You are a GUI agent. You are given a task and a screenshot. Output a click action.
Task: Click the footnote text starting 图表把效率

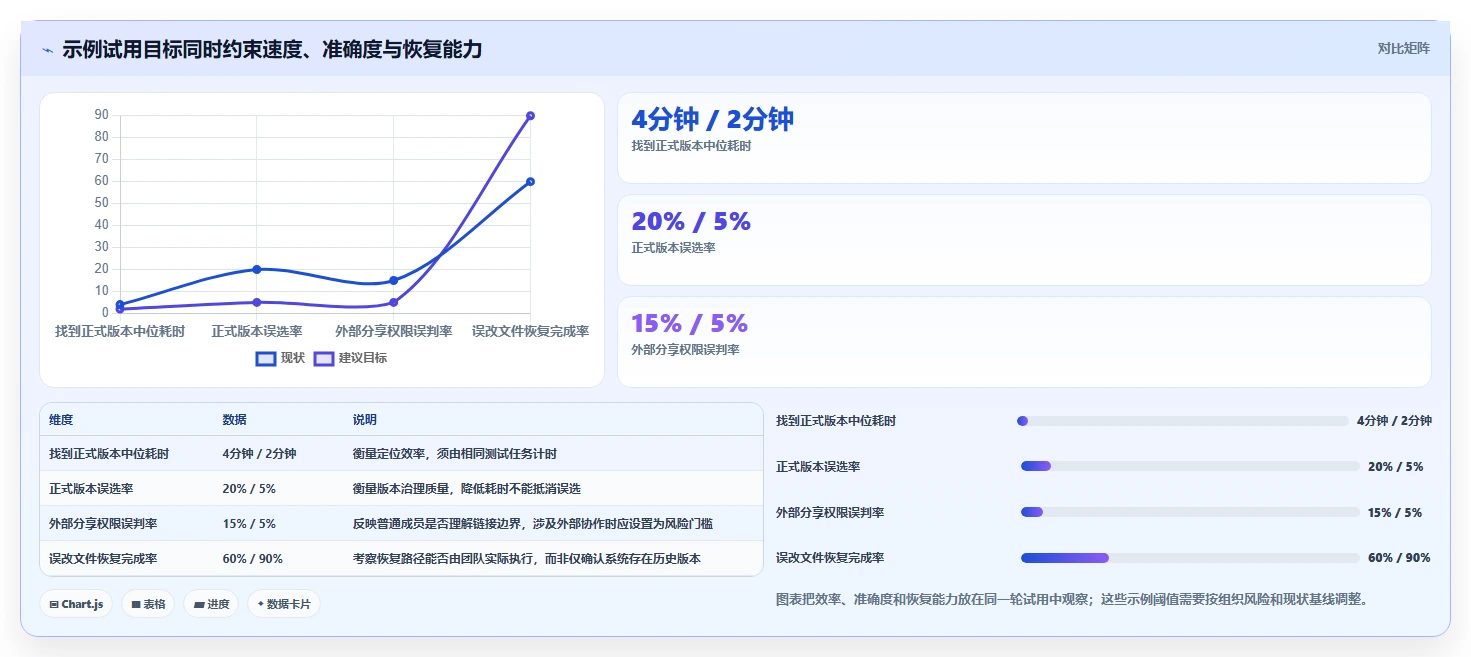coord(1072,600)
